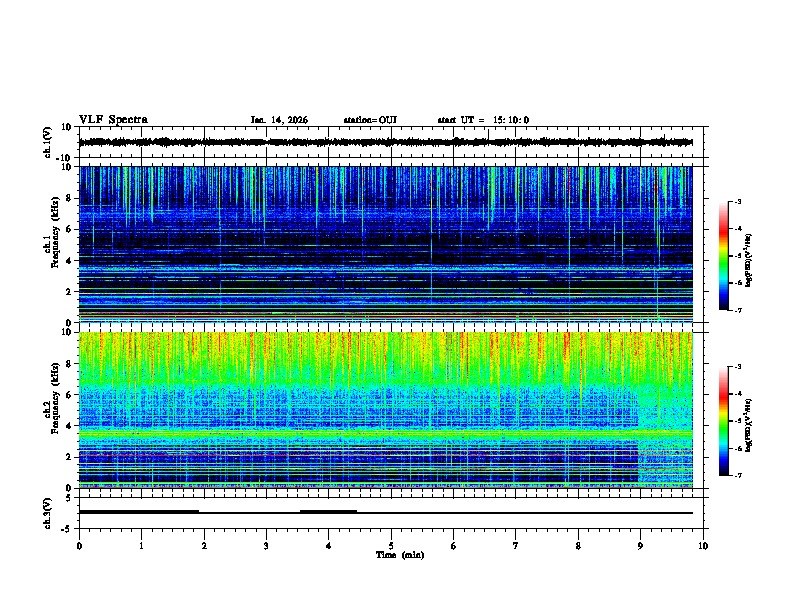The height and width of the screenshot is (612, 792).
Task: Click the log(PSD) label beside the ch.2 color bar
Action: [x=749, y=425]
